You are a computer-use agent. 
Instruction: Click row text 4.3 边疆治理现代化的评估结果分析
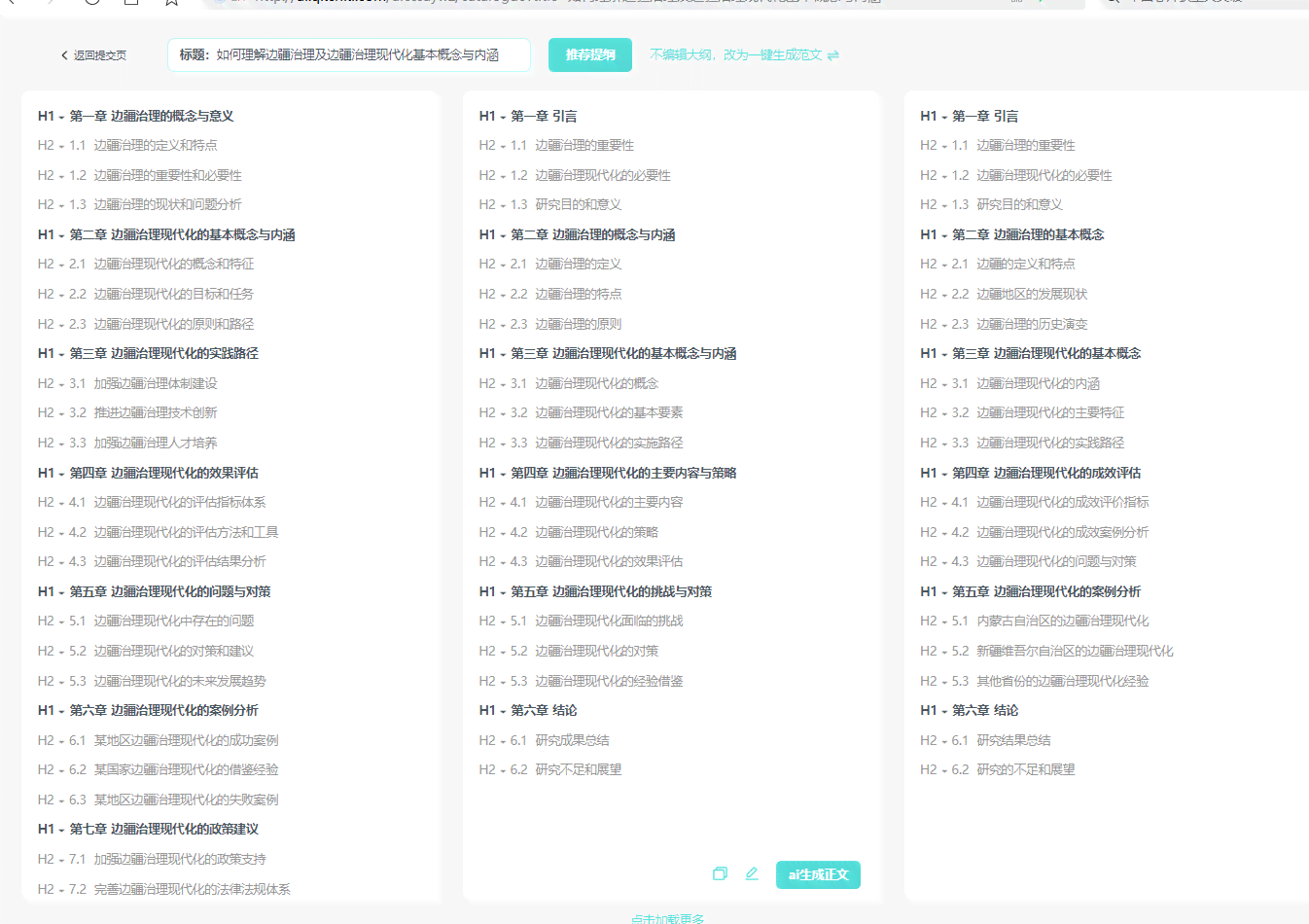[x=167, y=562]
